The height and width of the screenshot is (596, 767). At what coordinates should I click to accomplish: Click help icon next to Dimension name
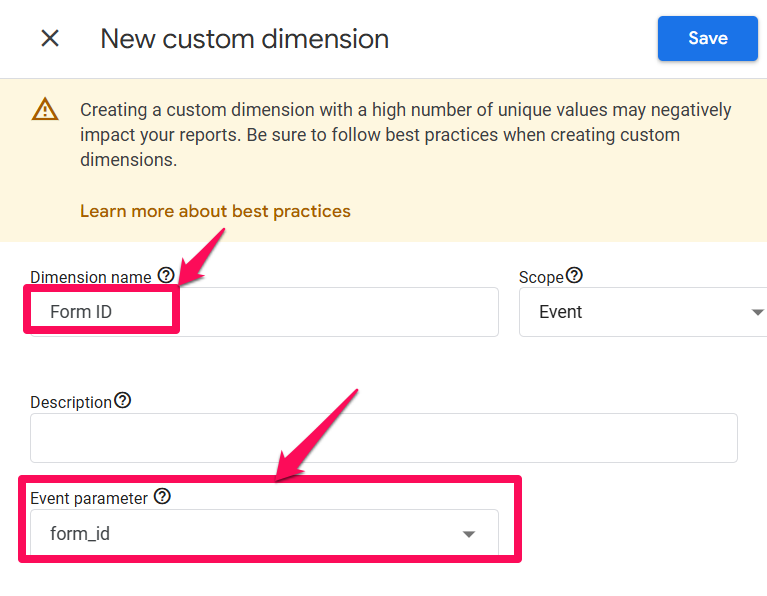click(x=166, y=275)
